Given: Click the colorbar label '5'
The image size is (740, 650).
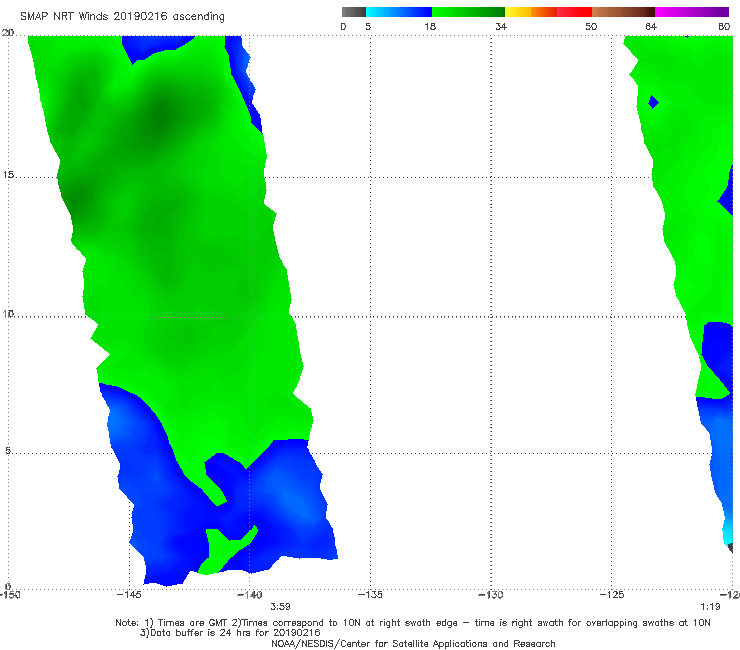Looking at the screenshot, I should (368, 26).
